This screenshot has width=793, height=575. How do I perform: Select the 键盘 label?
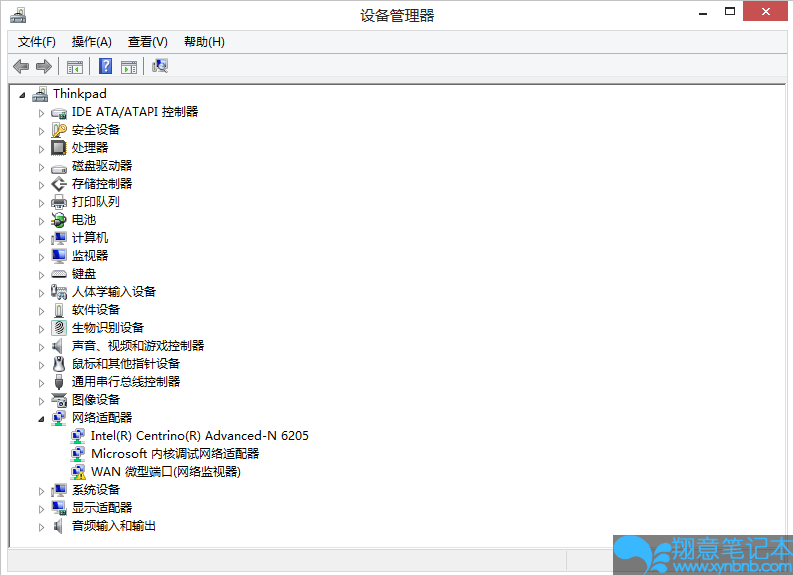point(84,274)
